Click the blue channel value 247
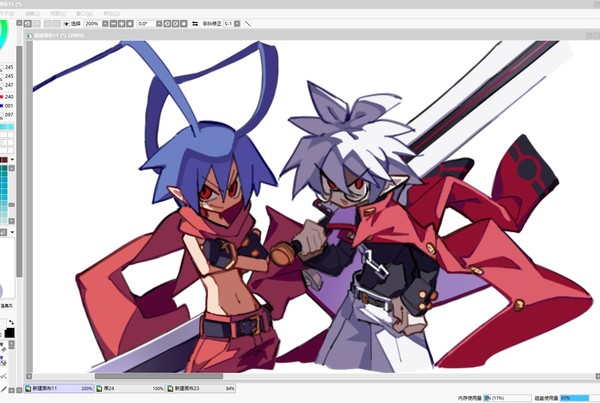Image resolution: width=600 pixels, height=403 pixels. [x=9, y=85]
